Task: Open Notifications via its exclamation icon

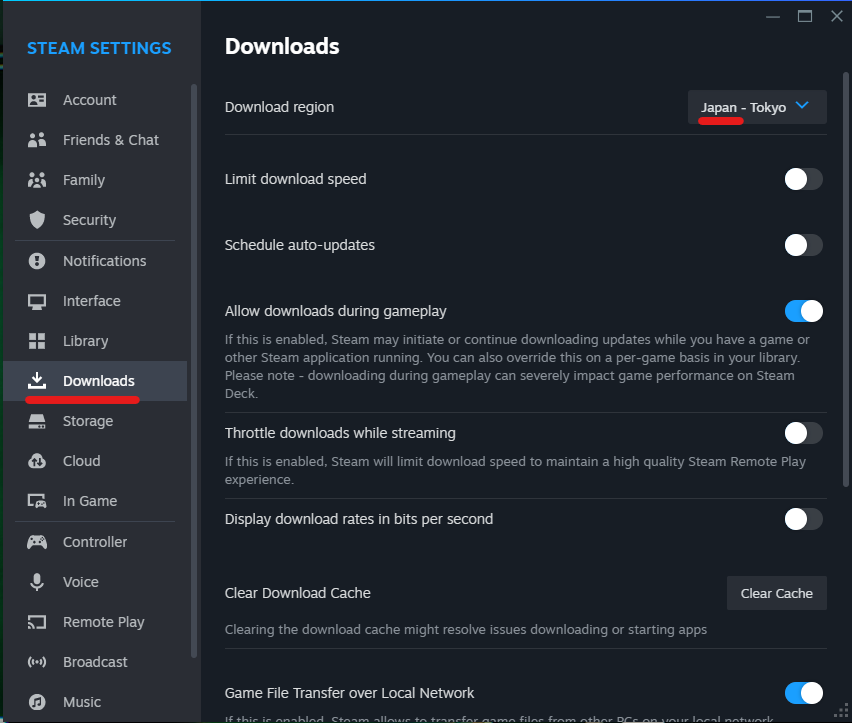Action: (37, 261)
